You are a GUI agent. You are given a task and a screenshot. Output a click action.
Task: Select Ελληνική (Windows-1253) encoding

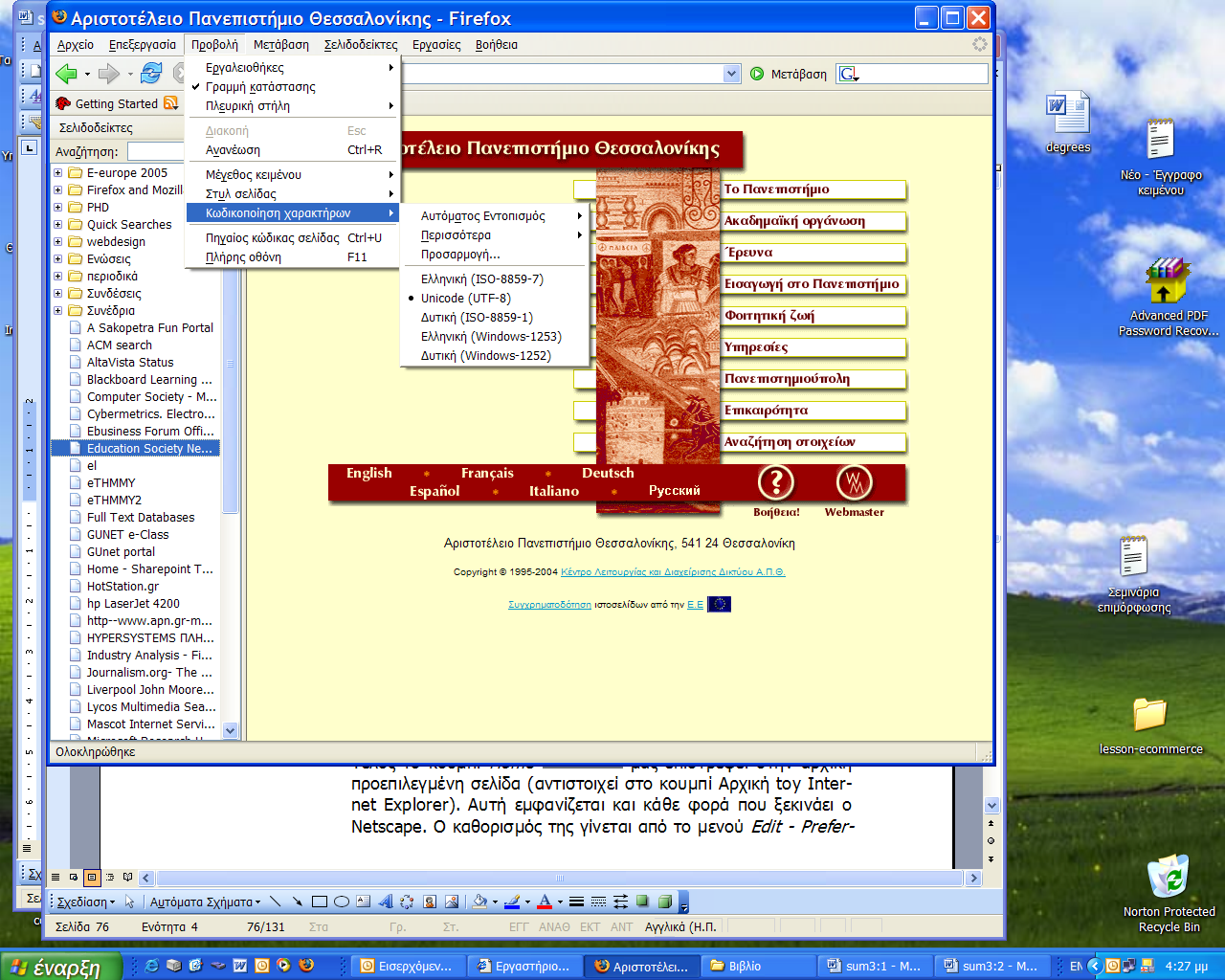click(x=492, y=336)
